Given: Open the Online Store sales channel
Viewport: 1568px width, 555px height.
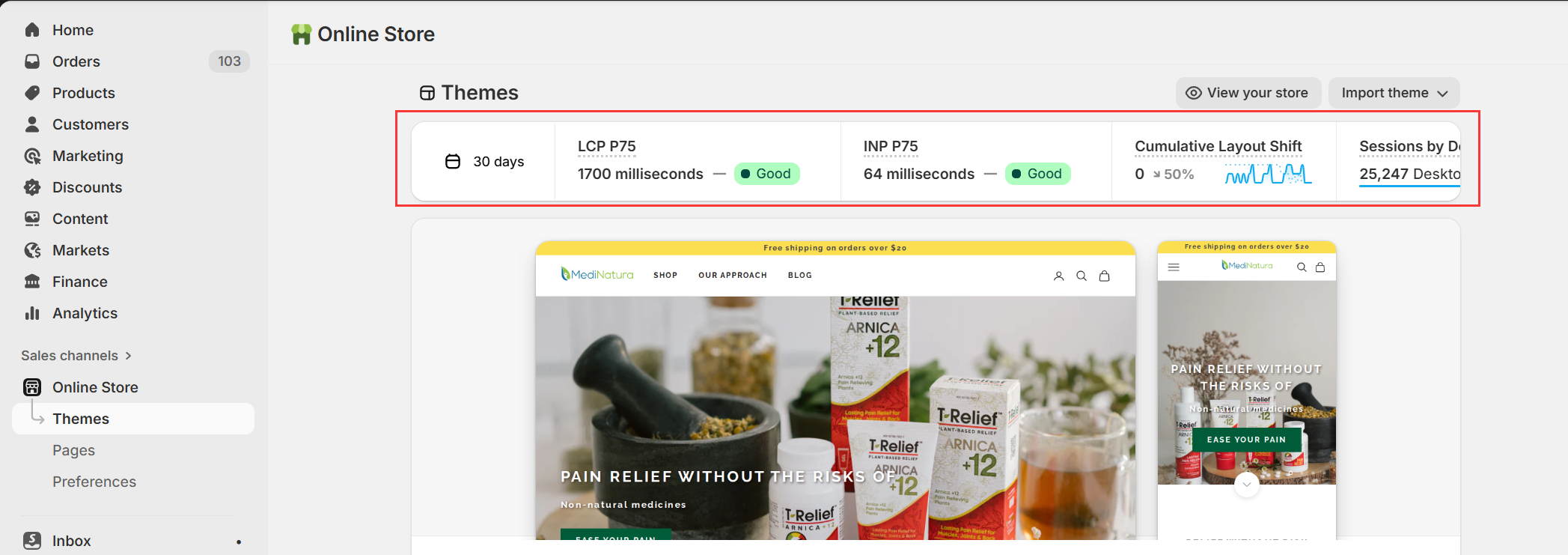Looking at the screenshot, I should click(95, 387).
